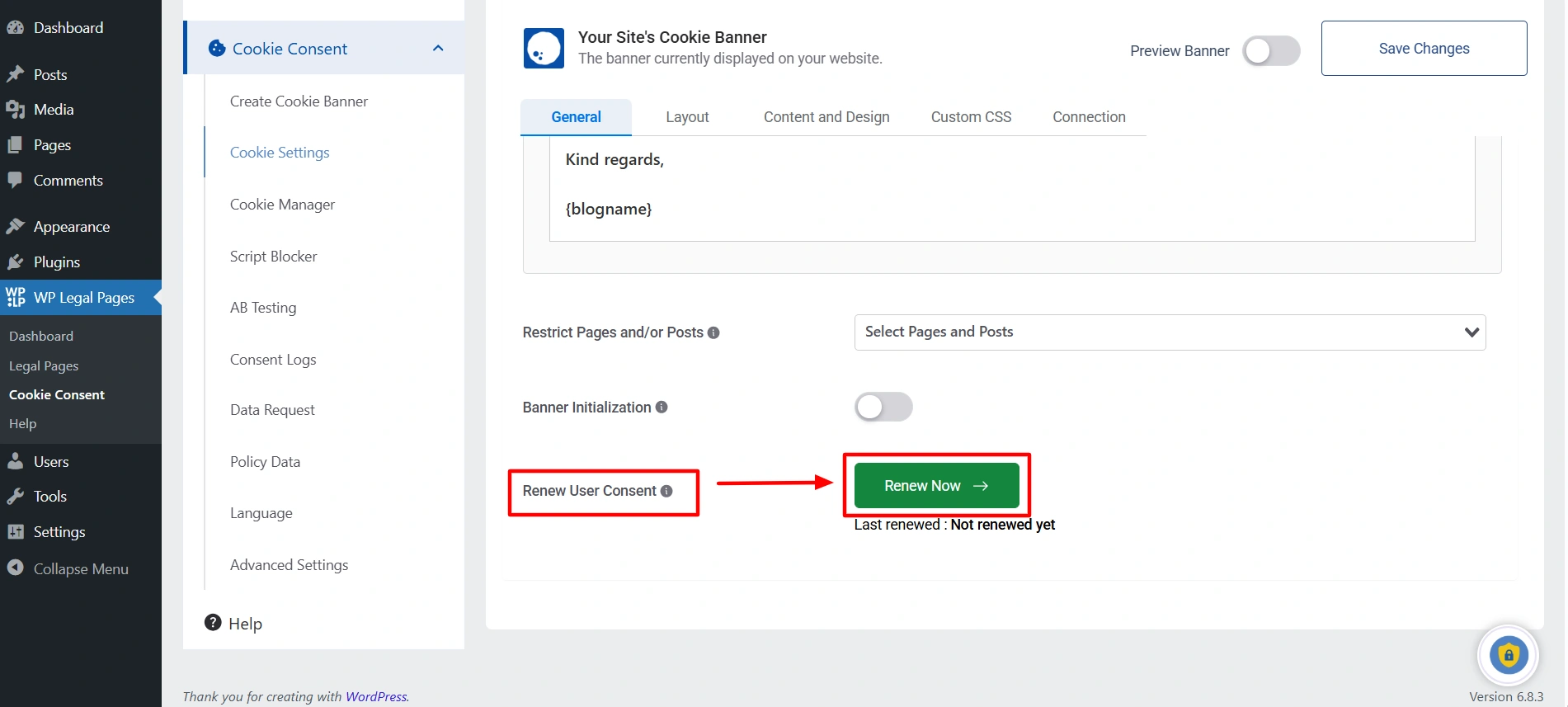Select Script Blocker in the submenu
Screen dimensions: 1568x707
(273, 257)
